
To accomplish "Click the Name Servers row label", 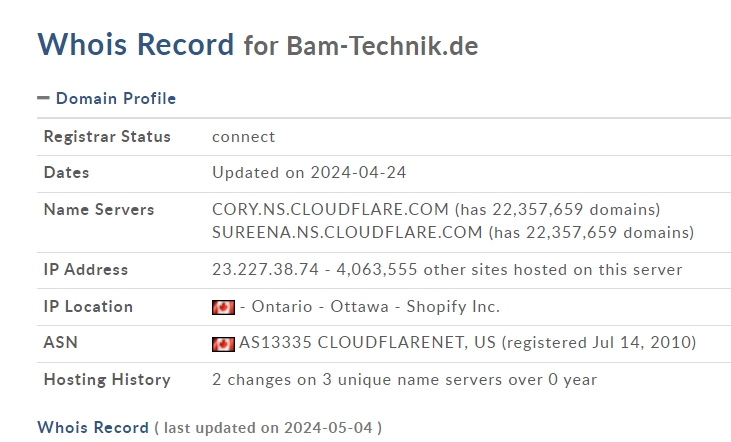I will click(99, 210).
